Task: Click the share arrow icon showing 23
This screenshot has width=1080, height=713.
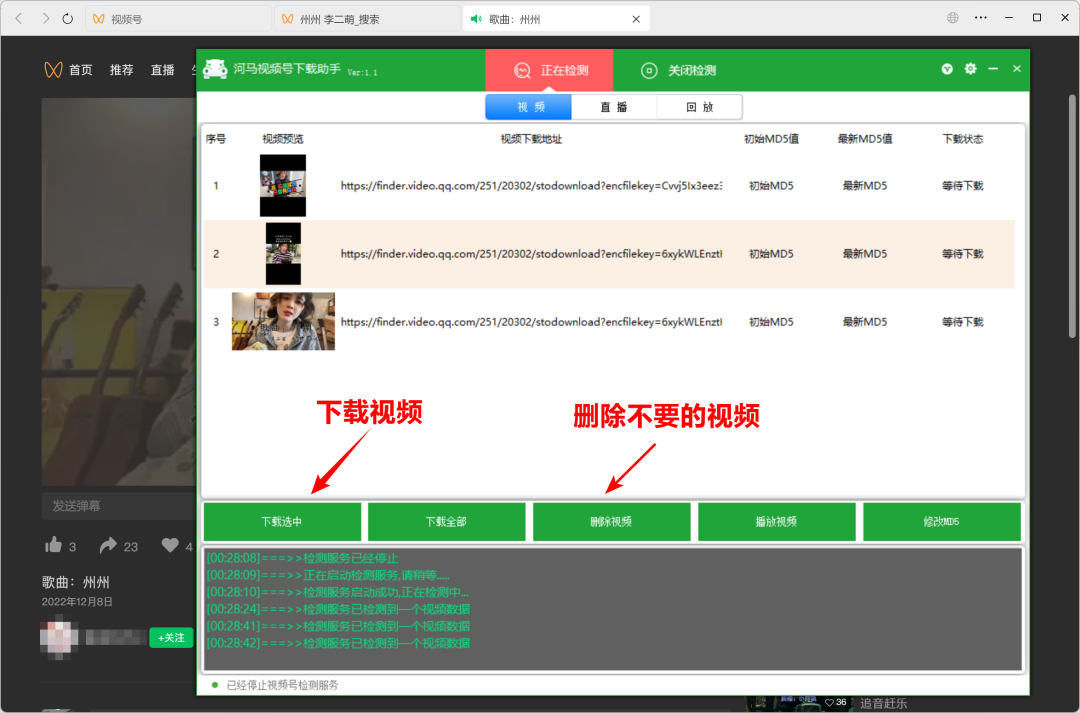Action: (110, 545)
